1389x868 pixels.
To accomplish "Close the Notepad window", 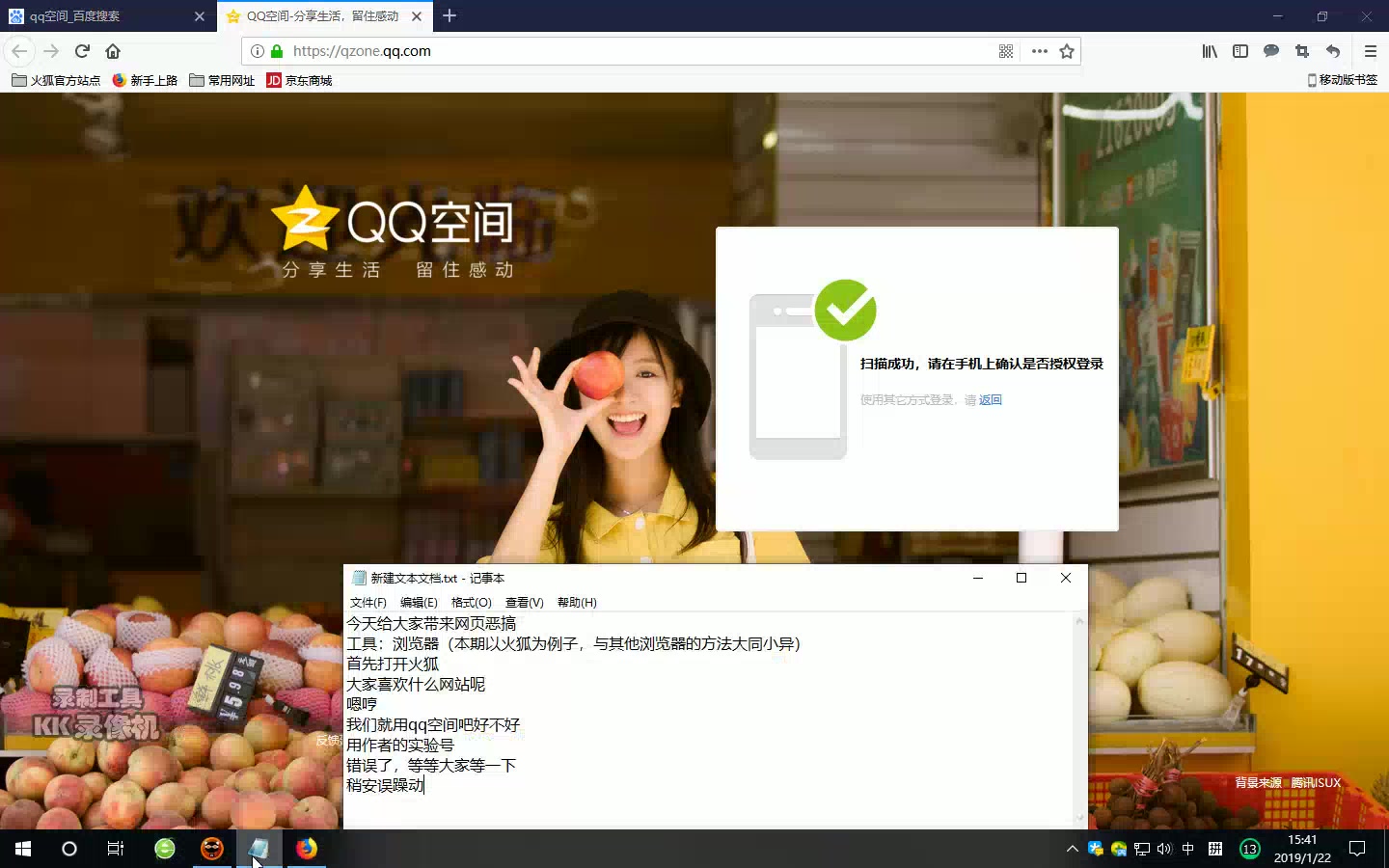I will (1066, 578).
